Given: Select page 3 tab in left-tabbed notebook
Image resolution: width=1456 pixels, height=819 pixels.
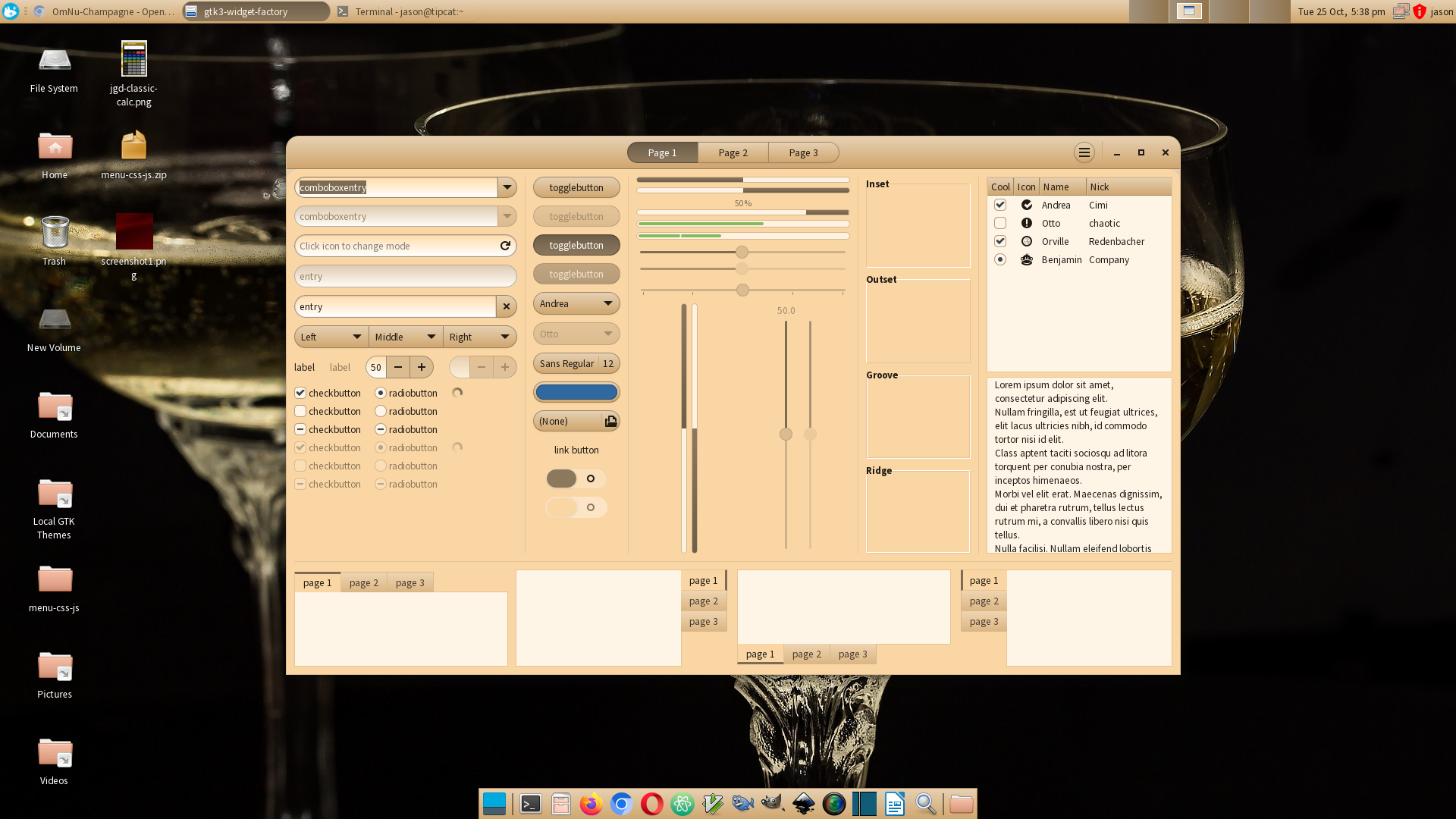Looking at the screenshot, I should pyautogui.click(x=984, y=621).
